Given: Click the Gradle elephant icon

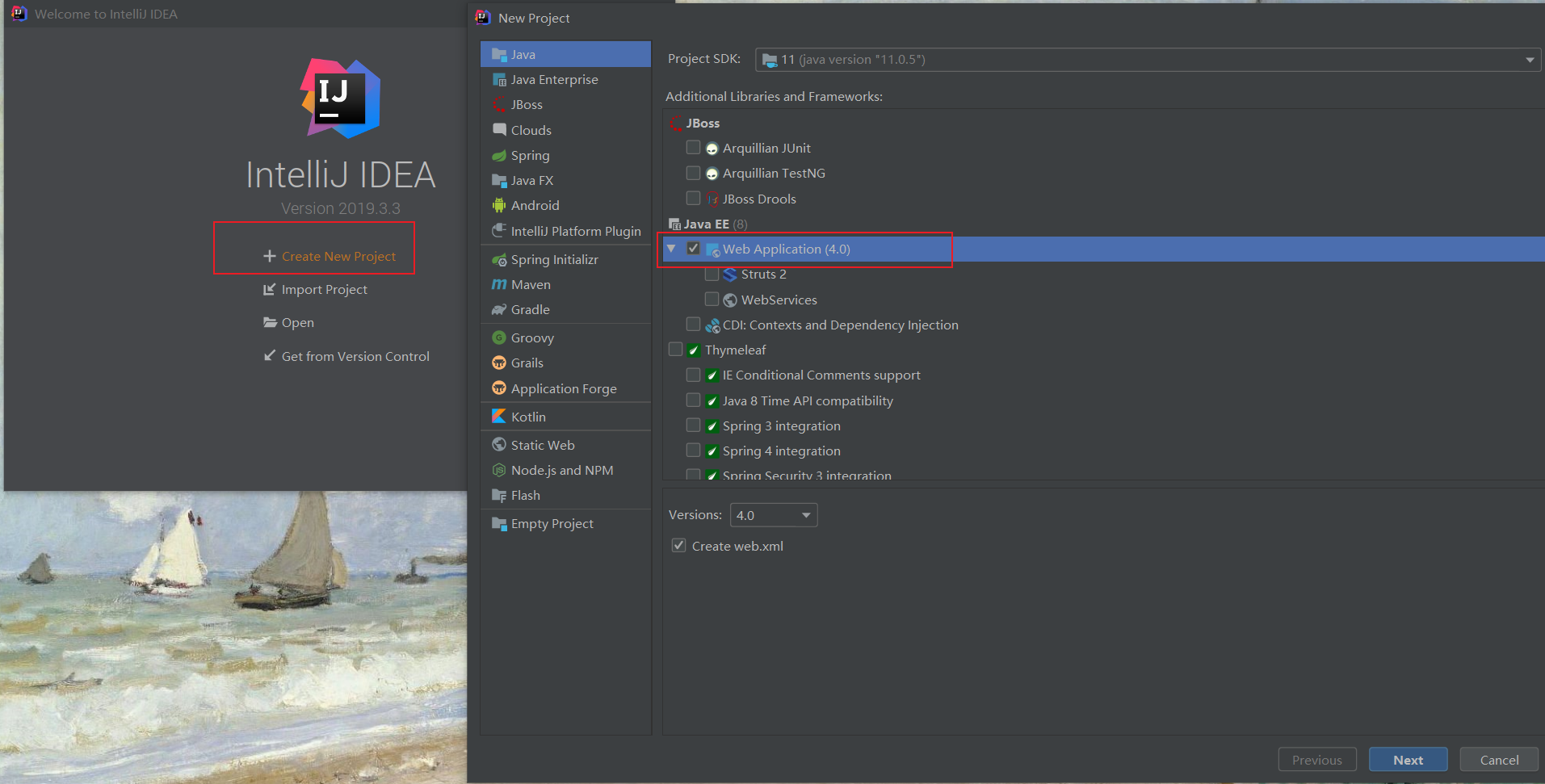Looking at the screenshot, I should coord(499,310).
